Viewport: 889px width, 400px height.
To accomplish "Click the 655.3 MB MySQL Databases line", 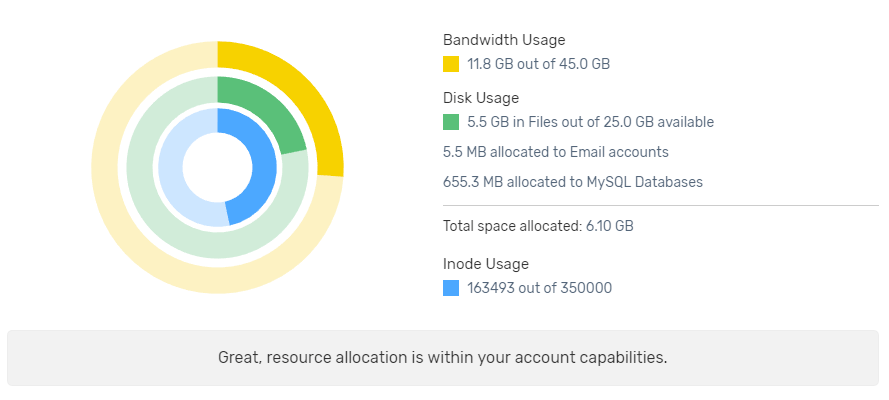I will [572, 182].
